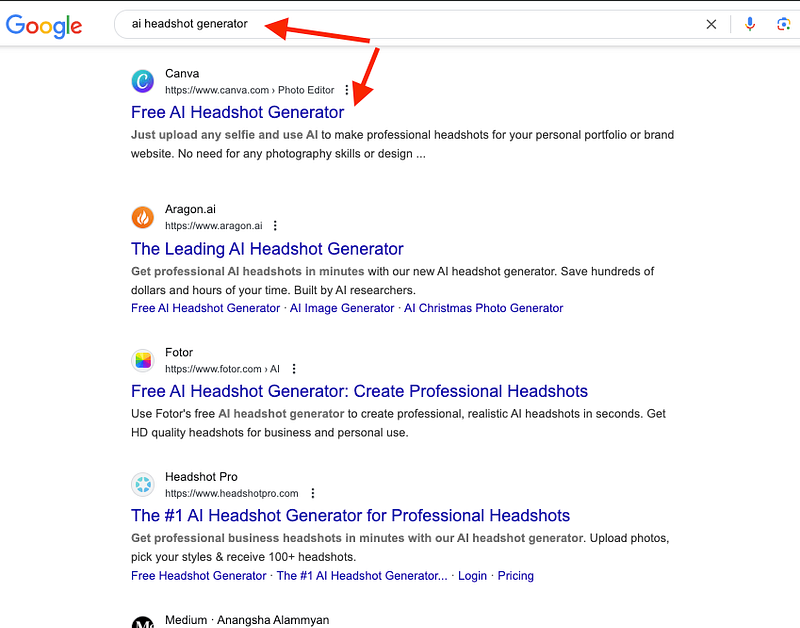Click the AI Christmas Photo Generator sitelink

[x=483, y=308]
